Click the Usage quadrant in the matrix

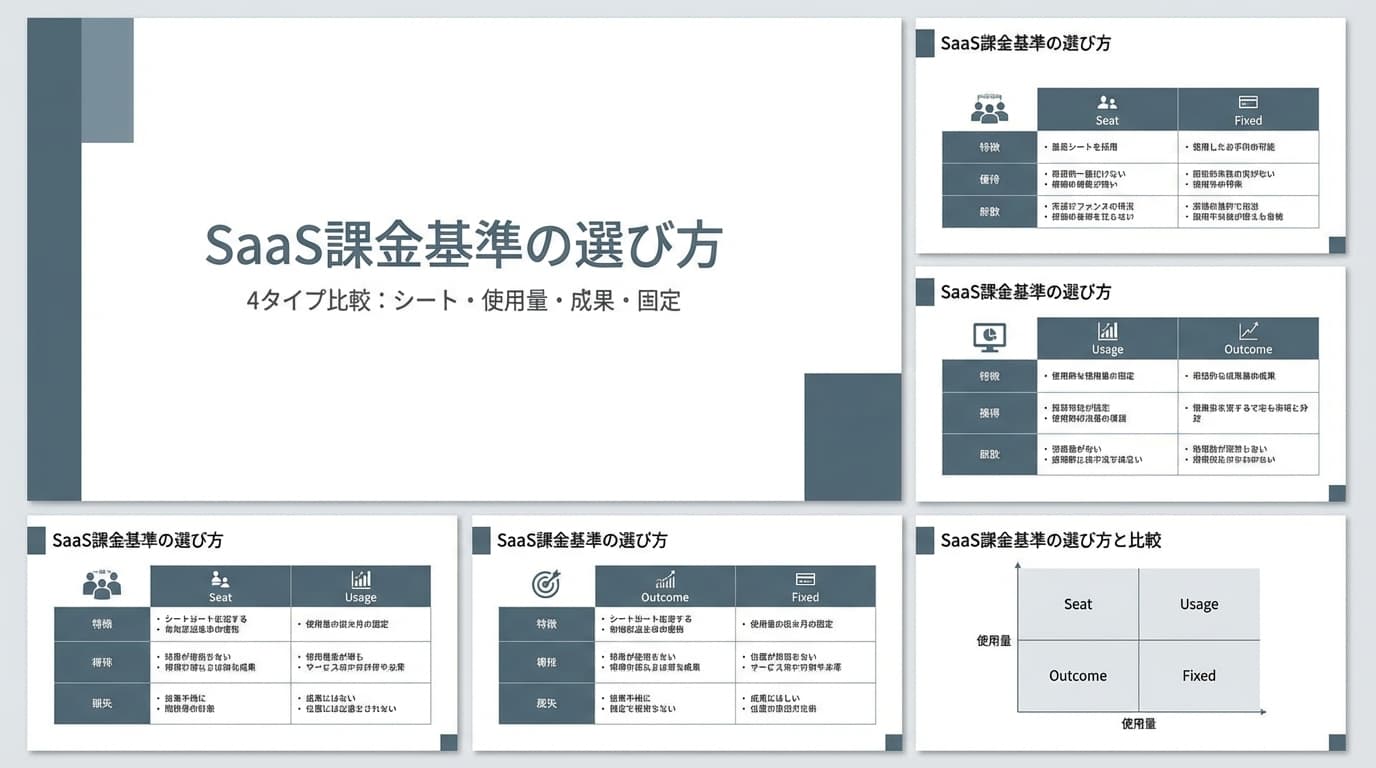(1200, 604)
